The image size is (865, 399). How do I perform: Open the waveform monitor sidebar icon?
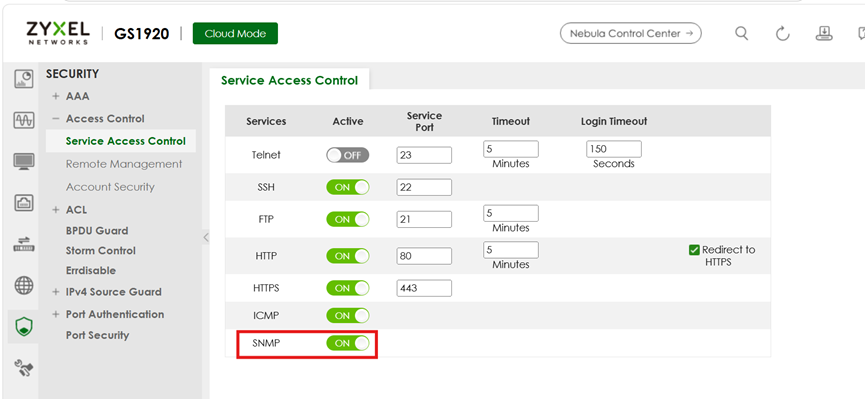click(x=24, y=120)
